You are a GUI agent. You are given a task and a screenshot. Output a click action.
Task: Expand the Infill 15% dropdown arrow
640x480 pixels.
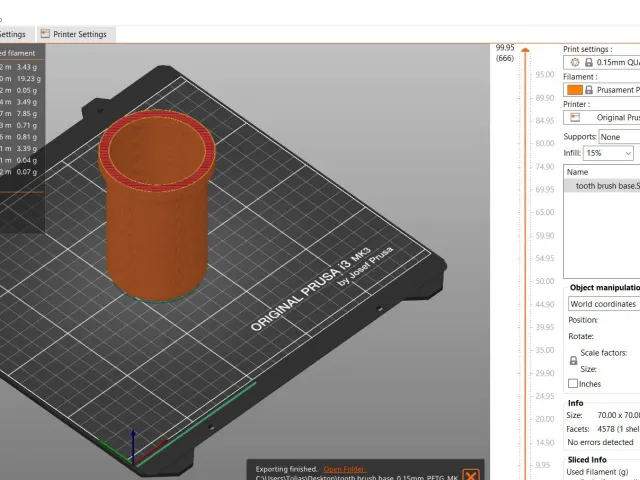tap(628, 153)
